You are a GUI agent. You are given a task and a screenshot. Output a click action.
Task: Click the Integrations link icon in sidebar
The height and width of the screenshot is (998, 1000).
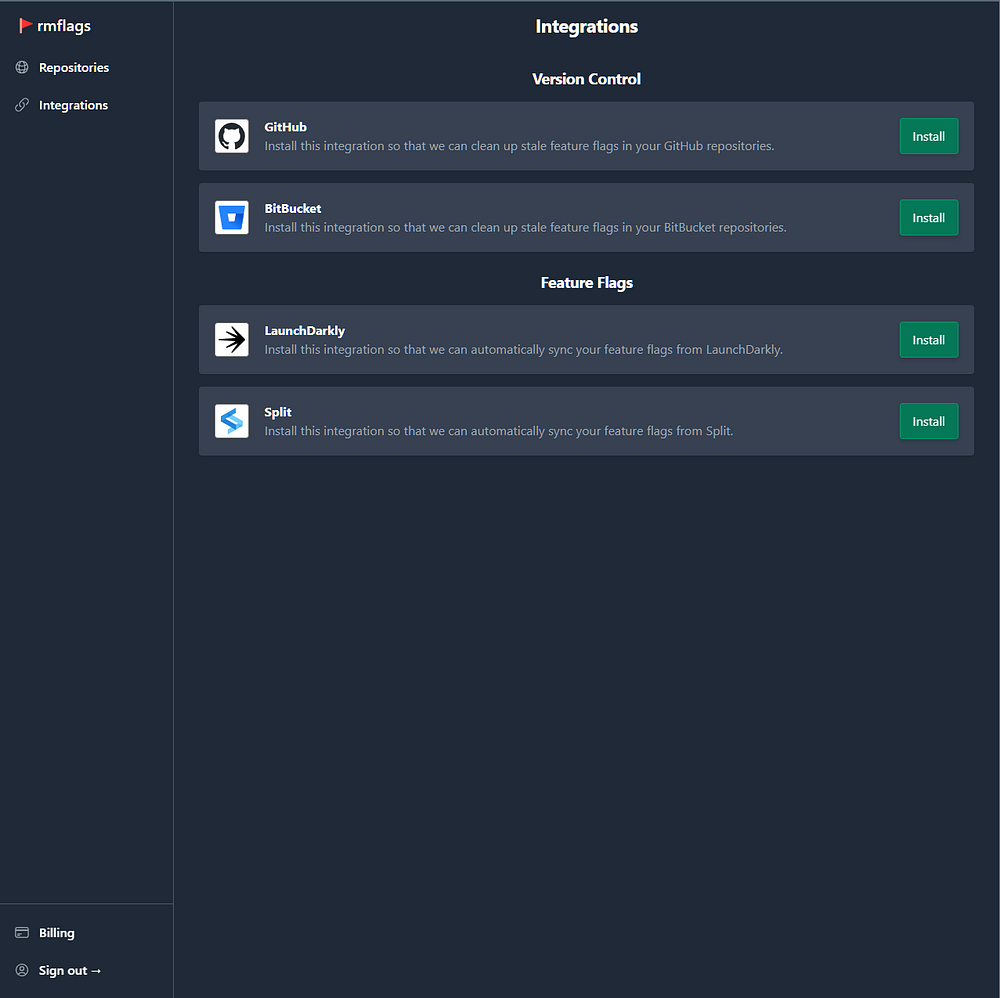coord(22,105)
